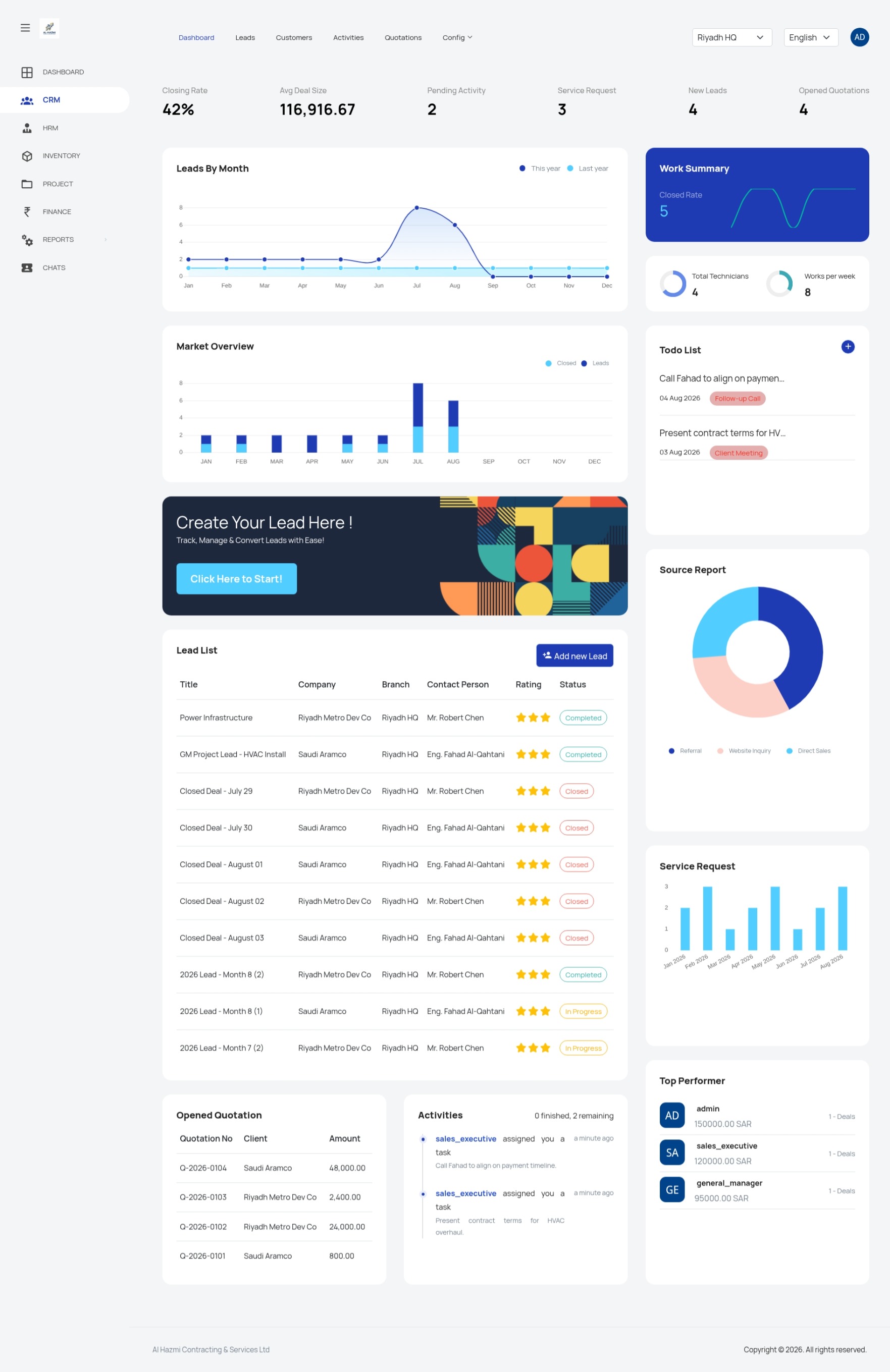This screenshot has height=1372, width=890.
Task: Add a todo with the plus icon
Action: (x=847, y=347)
